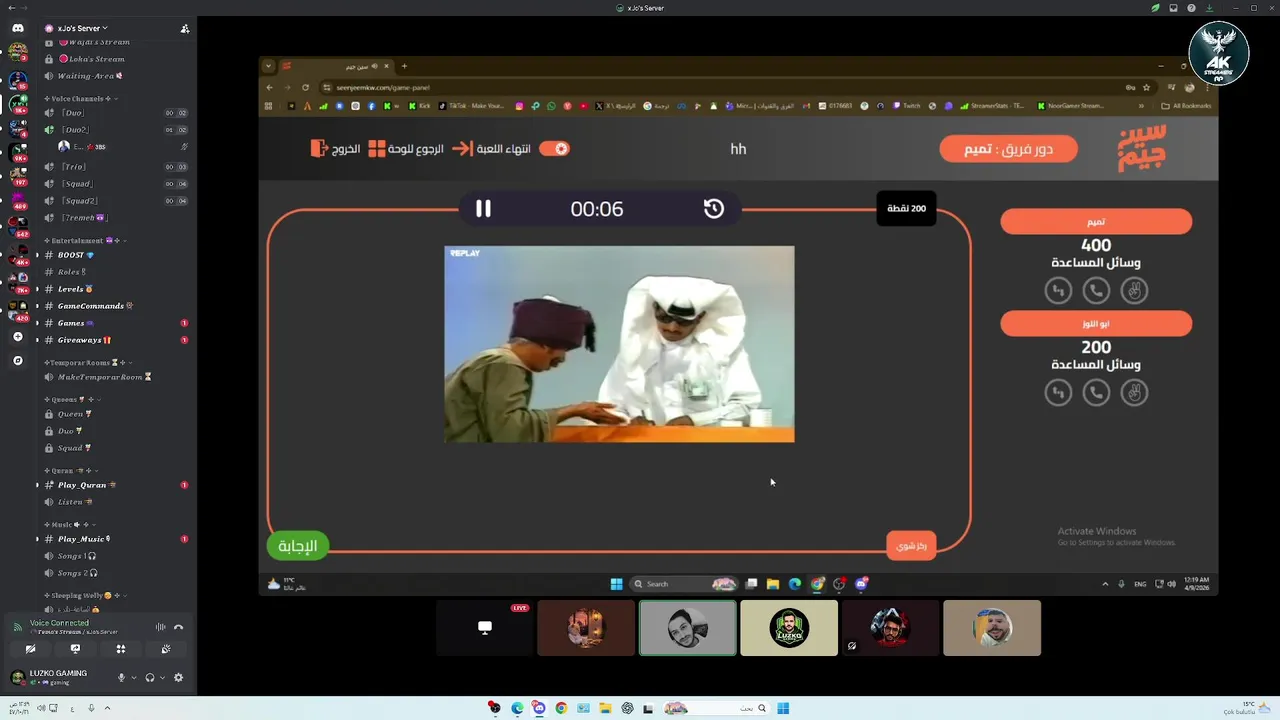Collapse the Voice Channels category

(80, 99)
